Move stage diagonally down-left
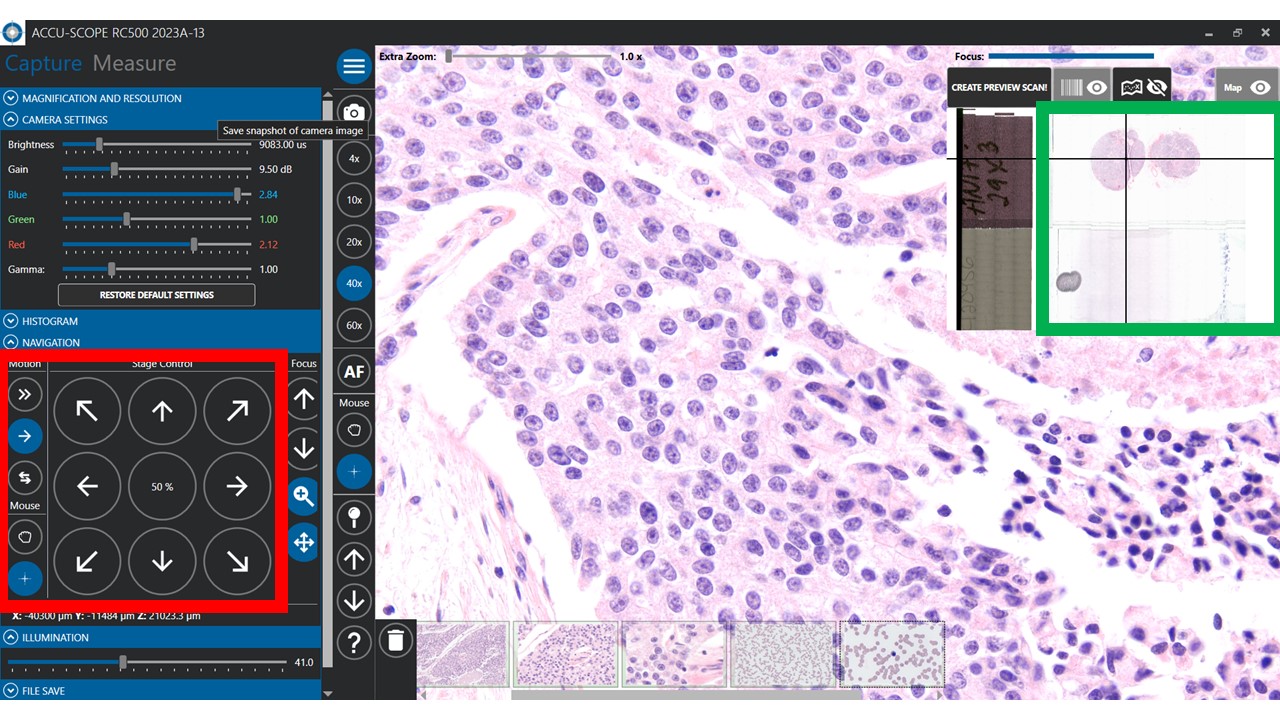1280x720 pixels. tap(87, 561)
